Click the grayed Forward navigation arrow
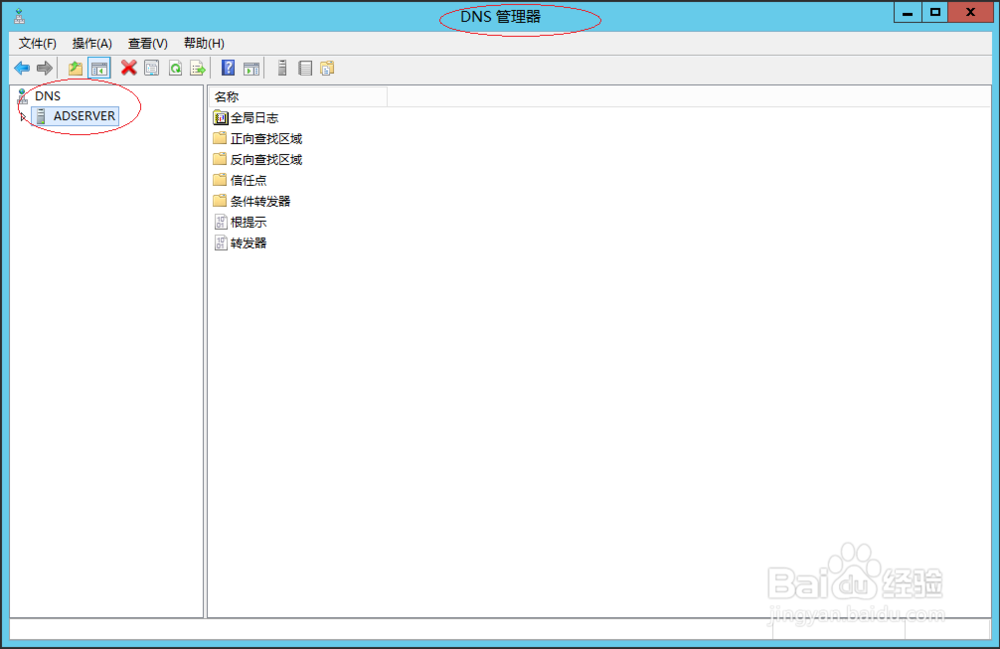Screen dimensions: 1000x649 coord(44,67)
